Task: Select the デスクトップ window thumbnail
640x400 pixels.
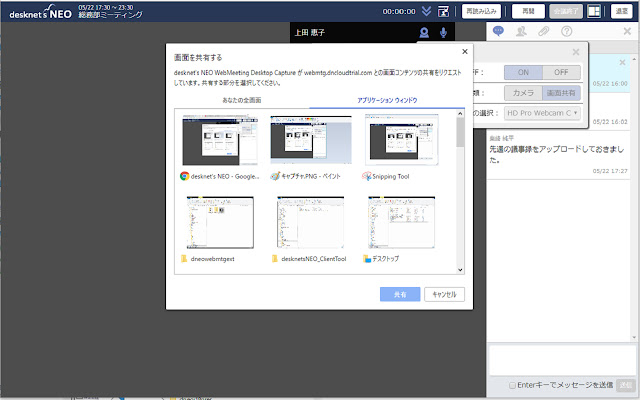Action: pos(402,222)
